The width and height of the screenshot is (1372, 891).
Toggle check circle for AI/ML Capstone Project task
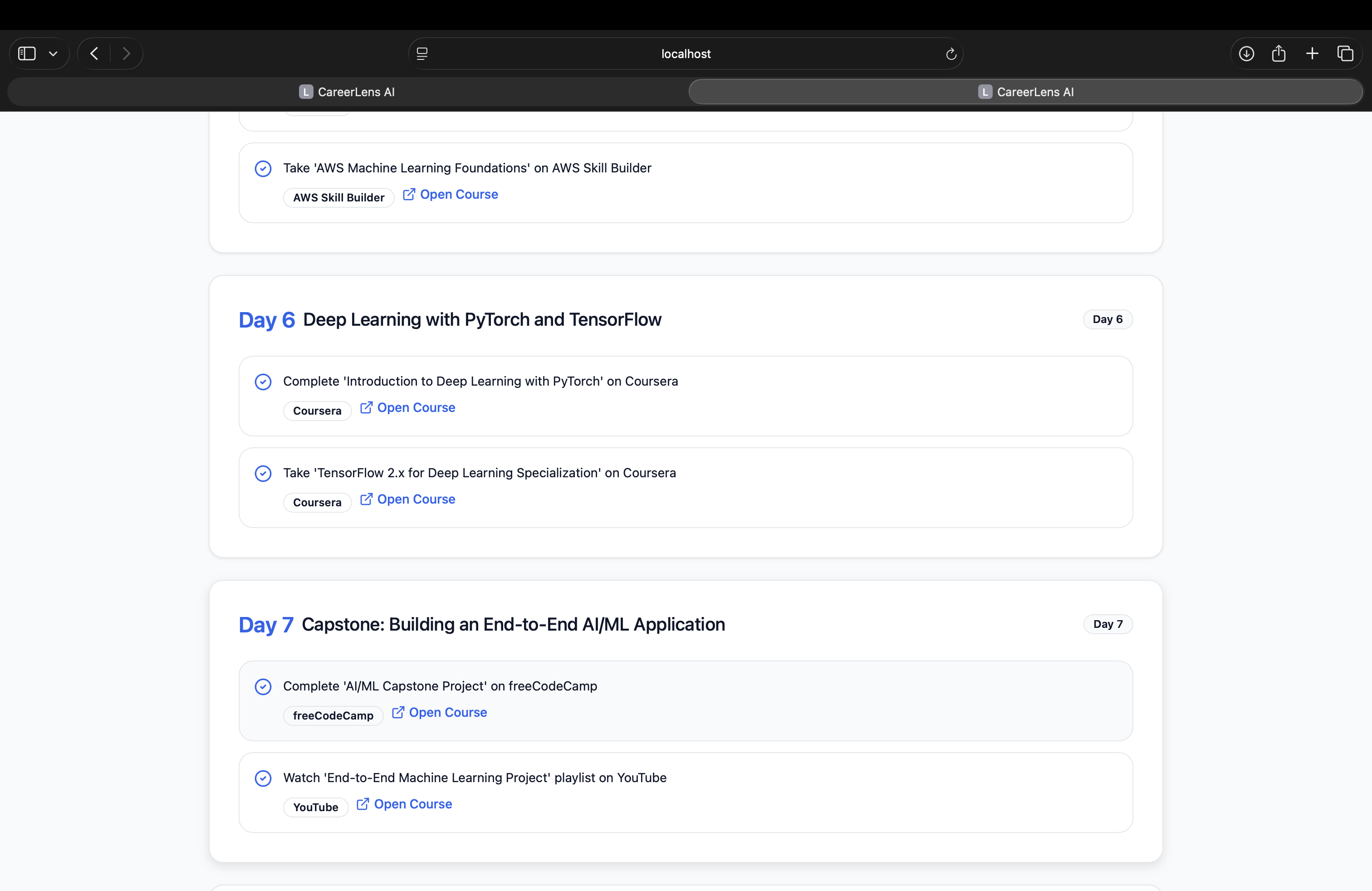(263, 686)
